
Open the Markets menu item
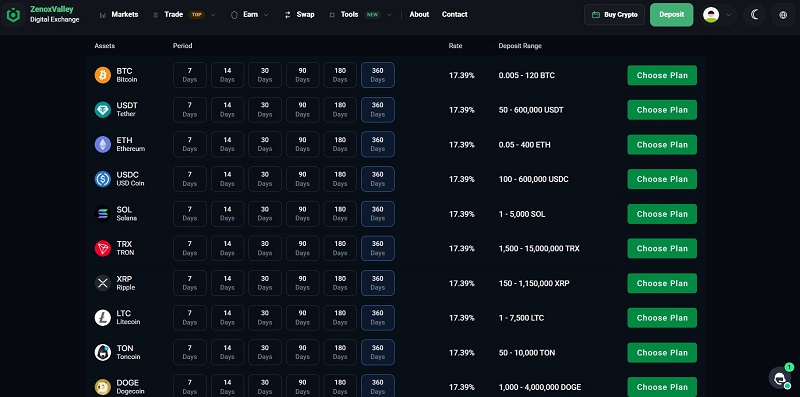(x=124, y=15)
